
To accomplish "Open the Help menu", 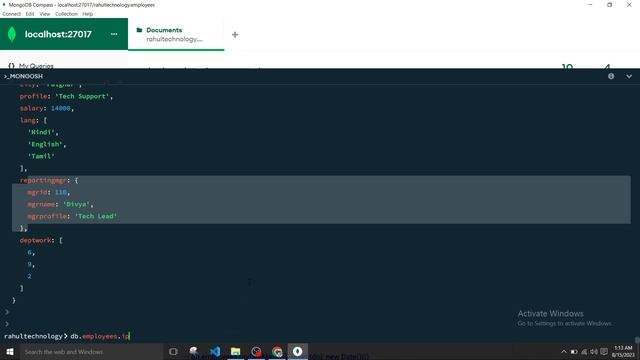I will tap(87, 14).
